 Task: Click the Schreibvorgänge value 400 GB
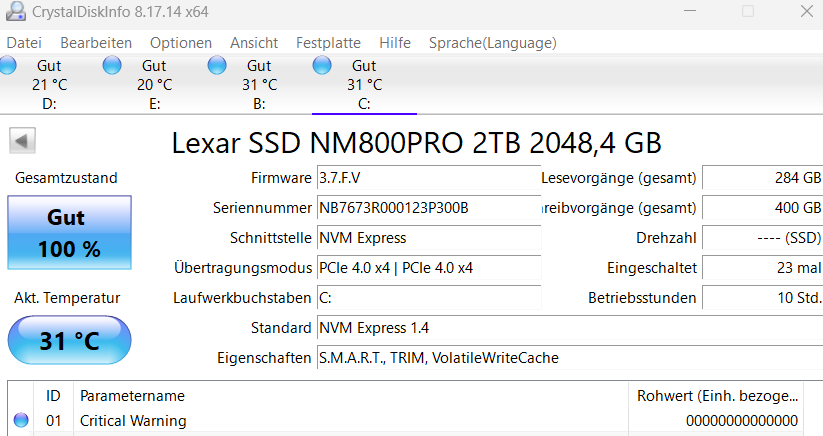(763, 208)
